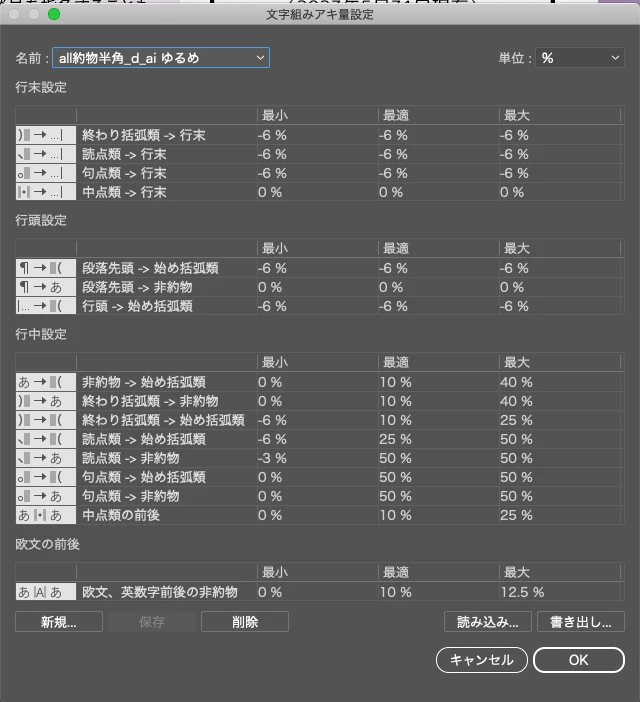The image size is (640, 702).
Task: Click the 句点類 -> 非約物 row icon
Action: 46,496
